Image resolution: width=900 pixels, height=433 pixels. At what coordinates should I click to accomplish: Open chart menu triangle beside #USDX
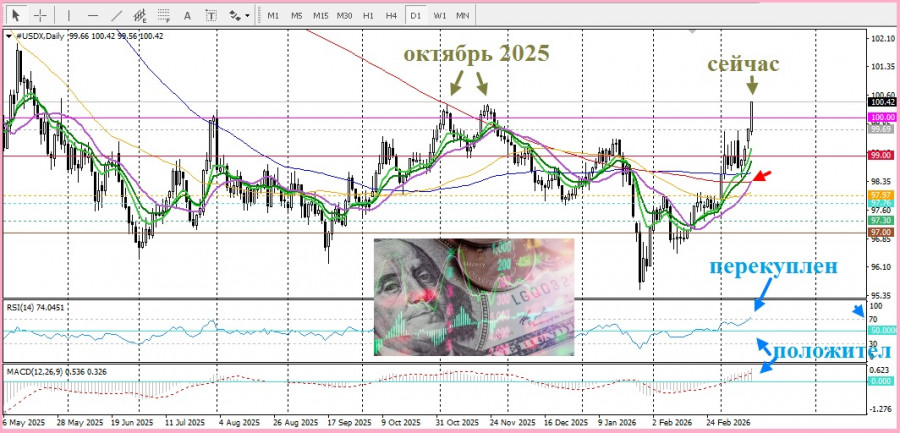tap(9, 36)
